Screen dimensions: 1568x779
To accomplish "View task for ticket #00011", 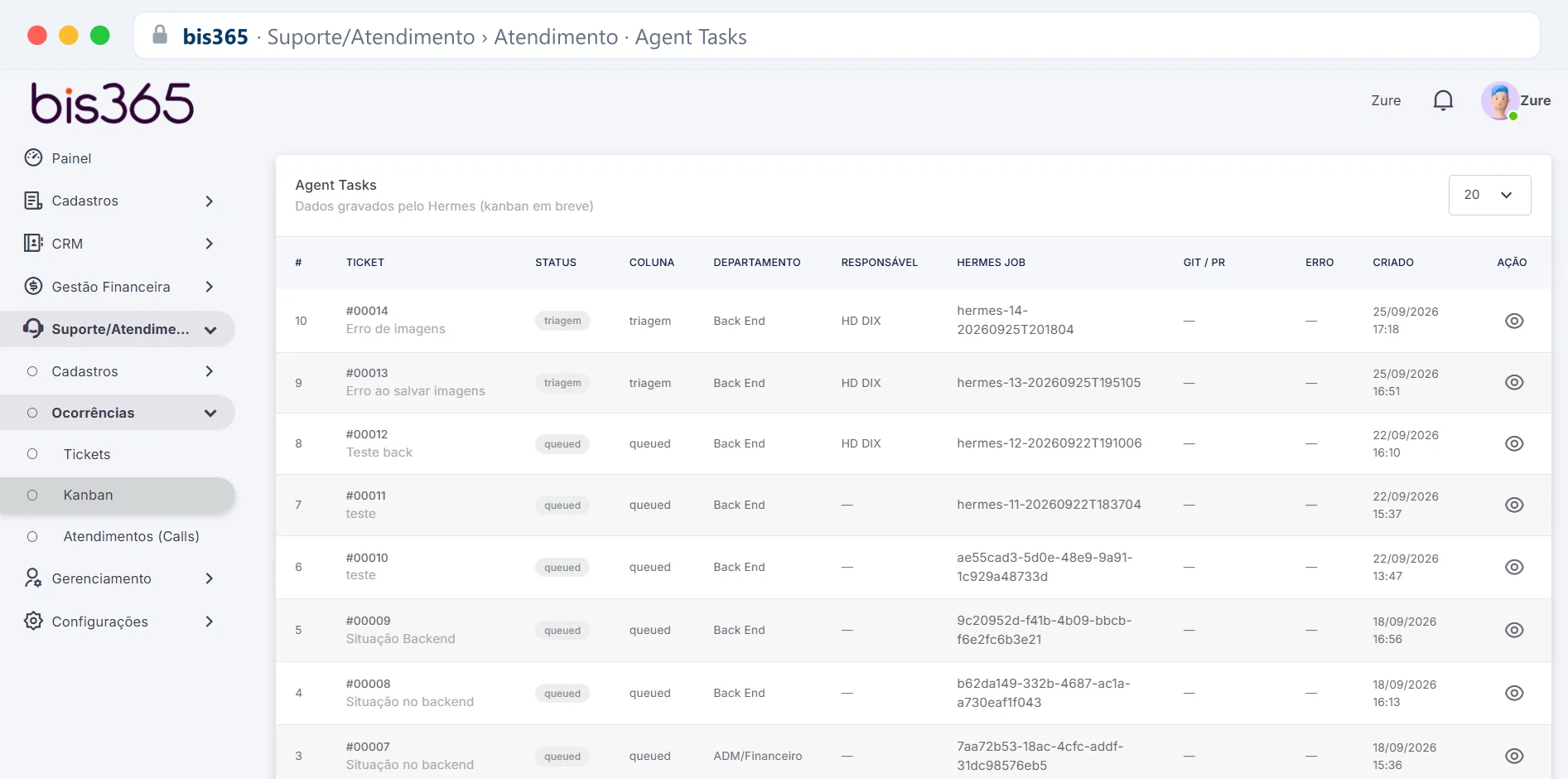I will click(1514, 505).
